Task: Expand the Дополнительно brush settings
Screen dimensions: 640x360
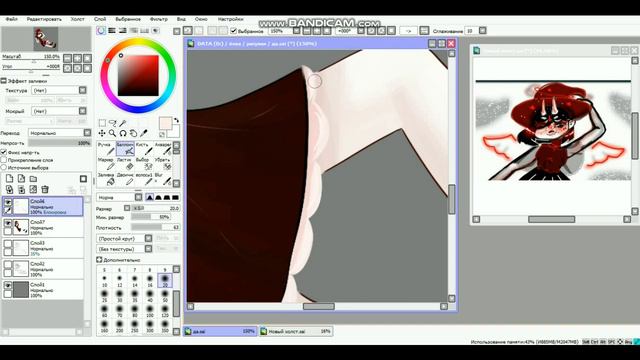Action: [x=99, y=260]
